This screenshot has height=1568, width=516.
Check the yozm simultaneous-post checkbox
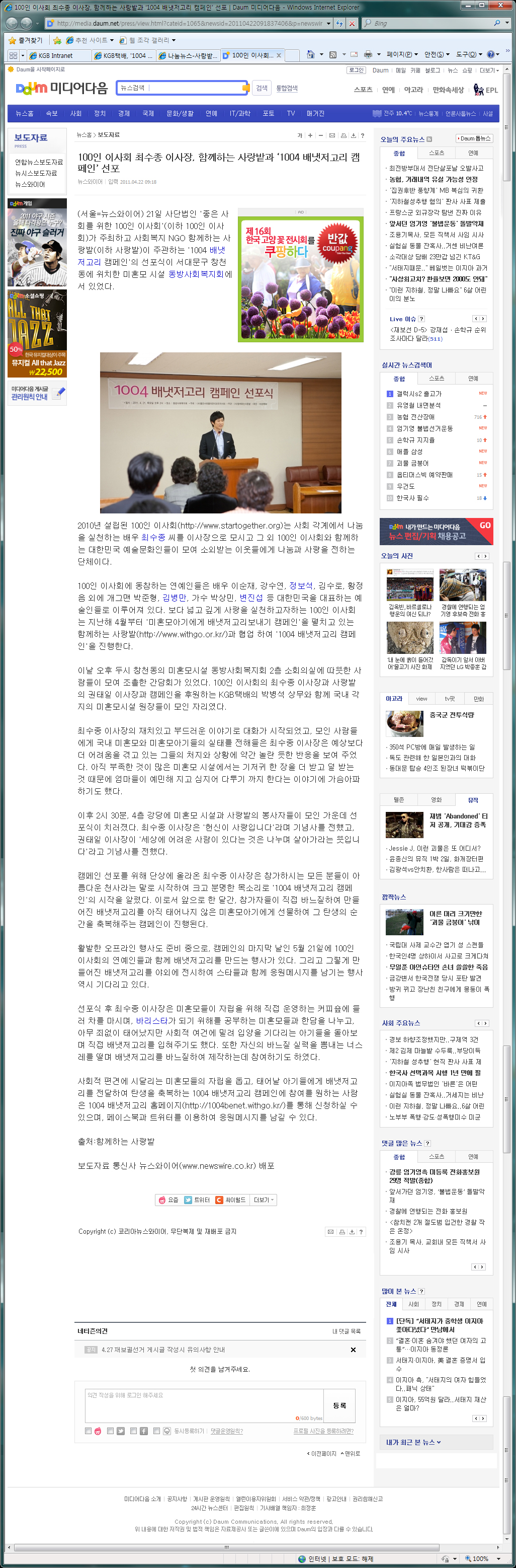(x=88, y=1431)
